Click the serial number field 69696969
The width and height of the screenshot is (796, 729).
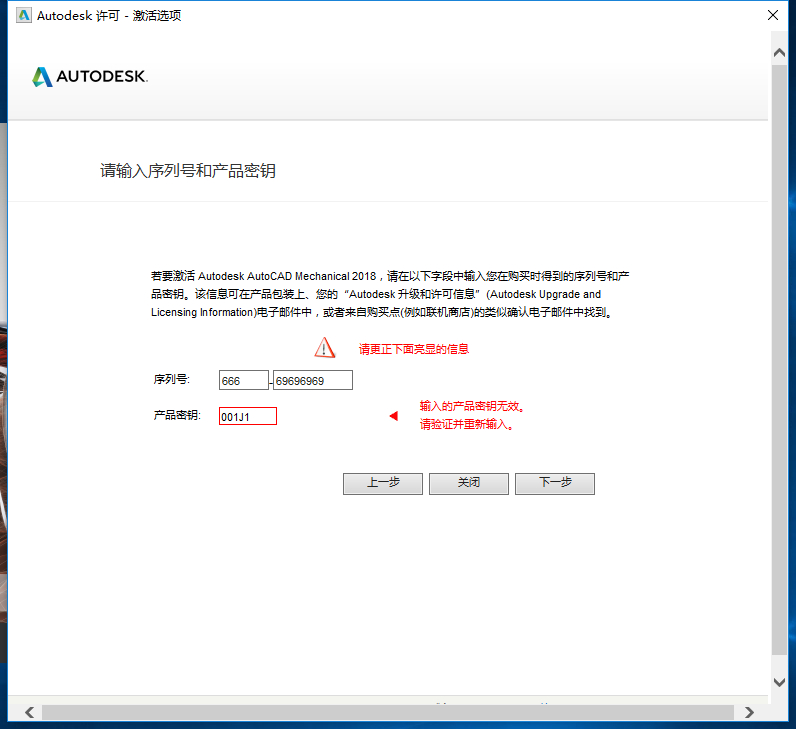(x=313, y=380)
